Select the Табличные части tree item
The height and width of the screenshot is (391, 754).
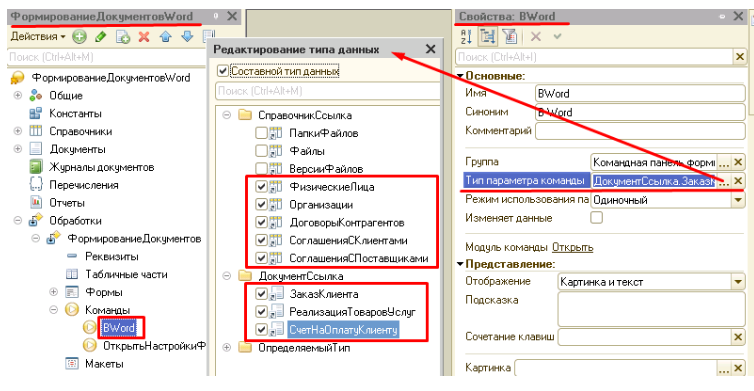pos(126,274)
